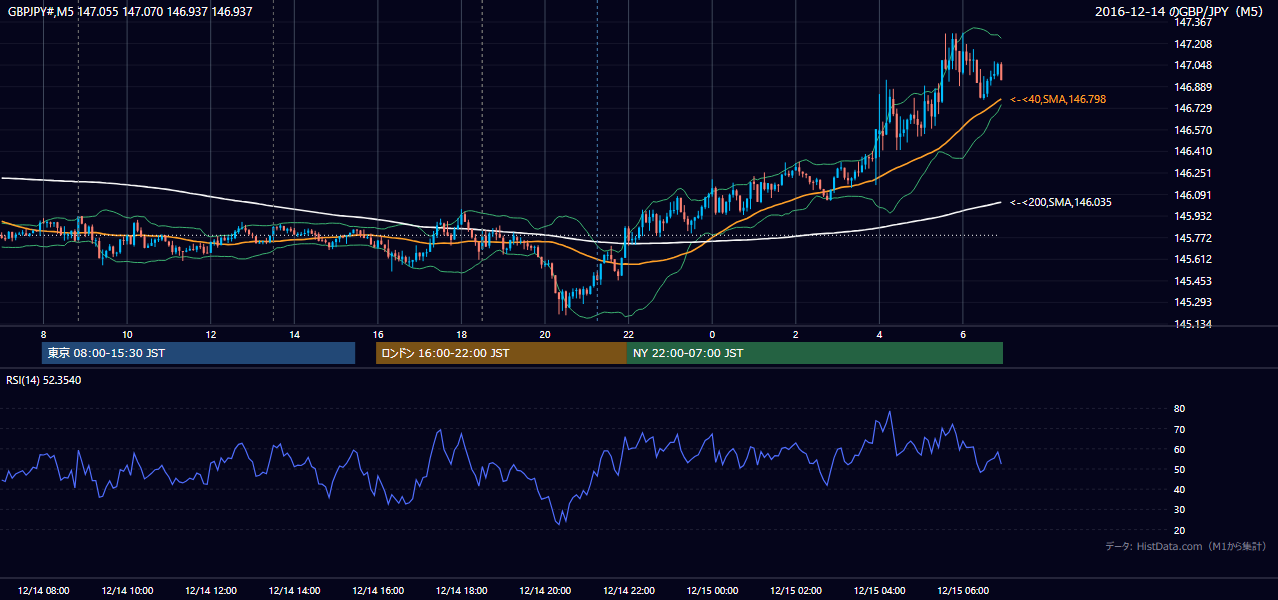Click hour label 0 under the price chart
This screenshot has width=1278, height=600.
coord(712,334)
